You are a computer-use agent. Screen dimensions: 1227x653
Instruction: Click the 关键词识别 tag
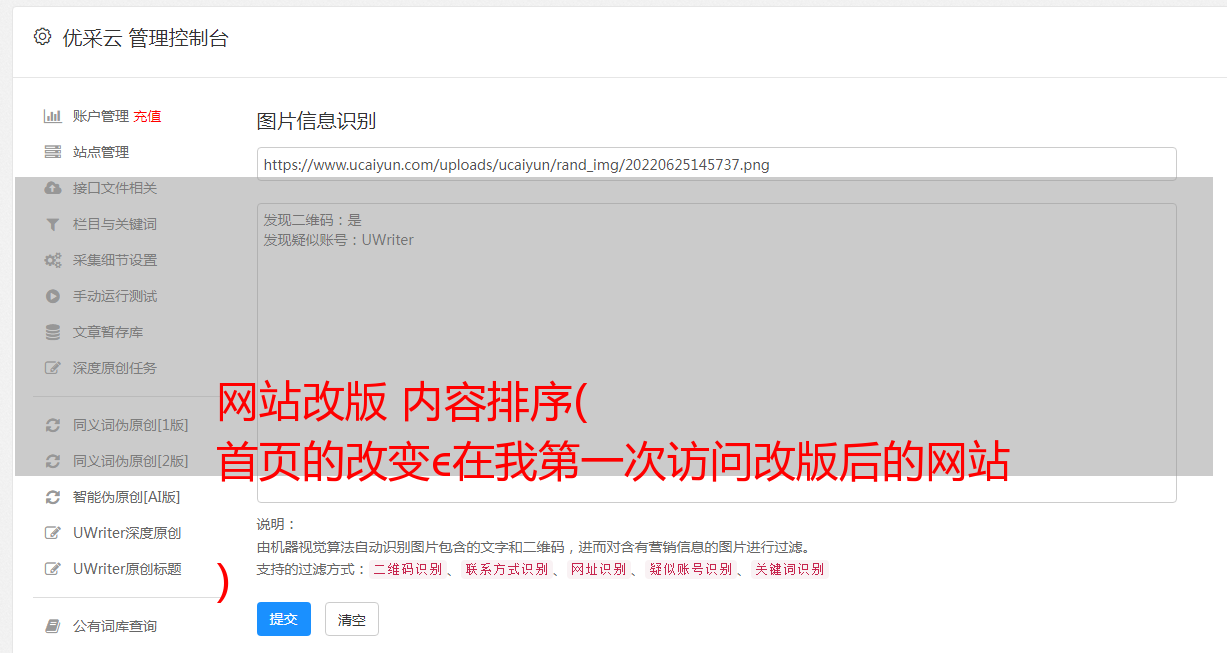pyautogui.click(x=789, y=569)
